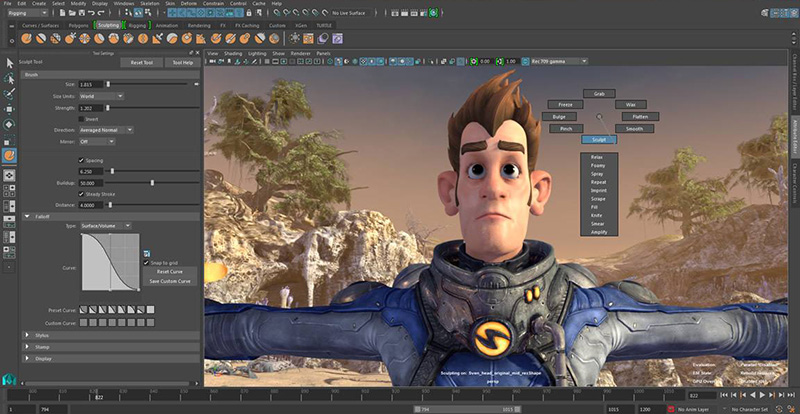Click the Buildup slider handle

pyautogui.click(x=152, y=183)
